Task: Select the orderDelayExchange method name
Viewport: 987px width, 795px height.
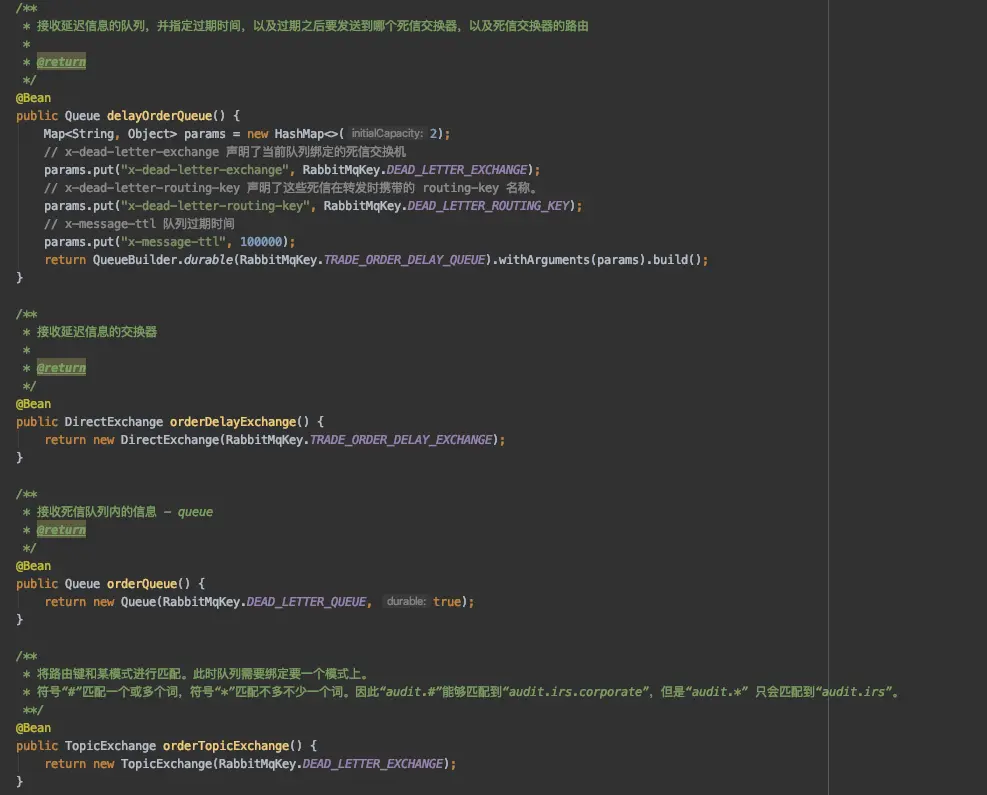Action: point(233,422)
